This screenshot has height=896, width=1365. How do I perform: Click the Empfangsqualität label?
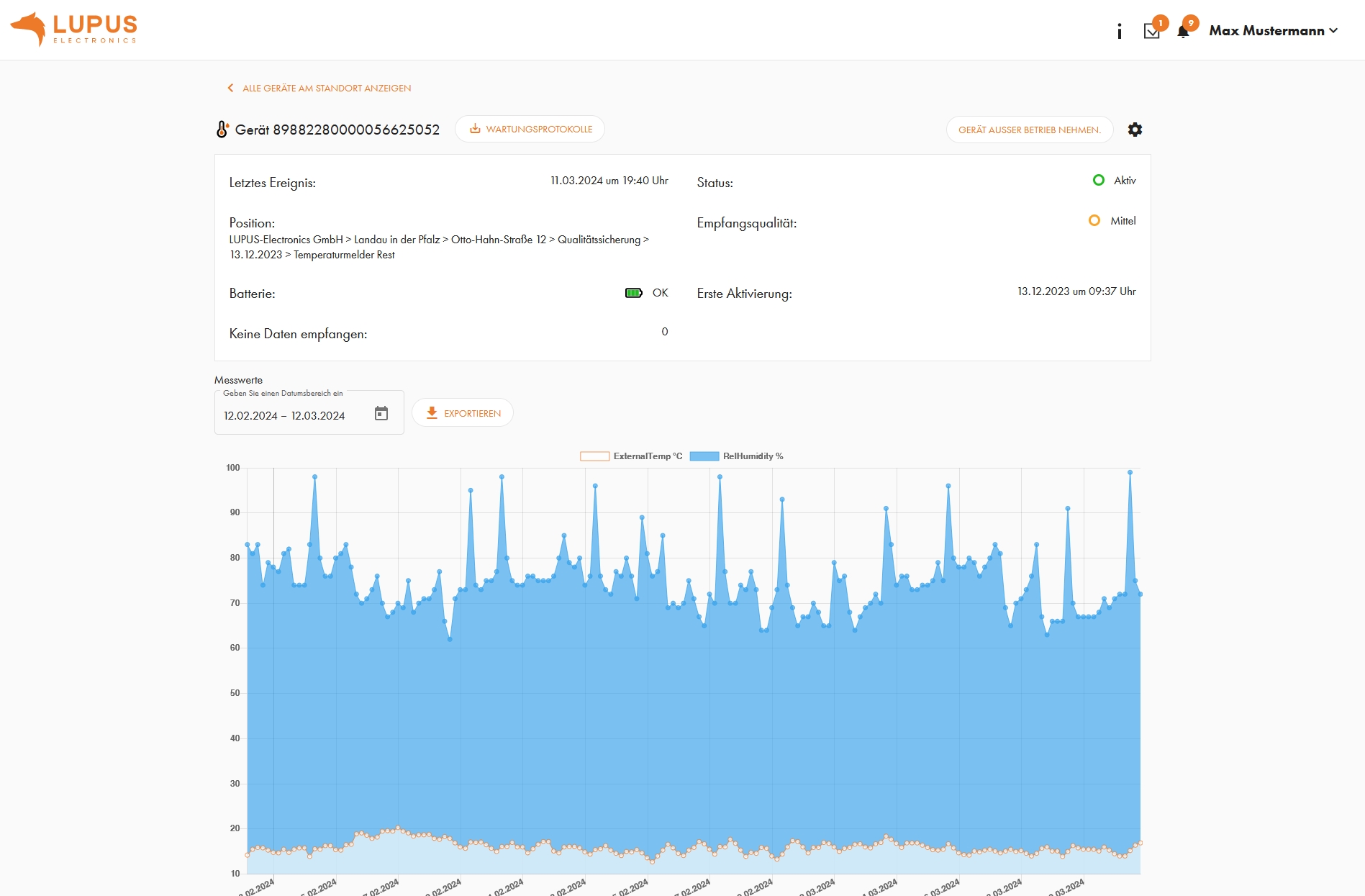[747, 223]
